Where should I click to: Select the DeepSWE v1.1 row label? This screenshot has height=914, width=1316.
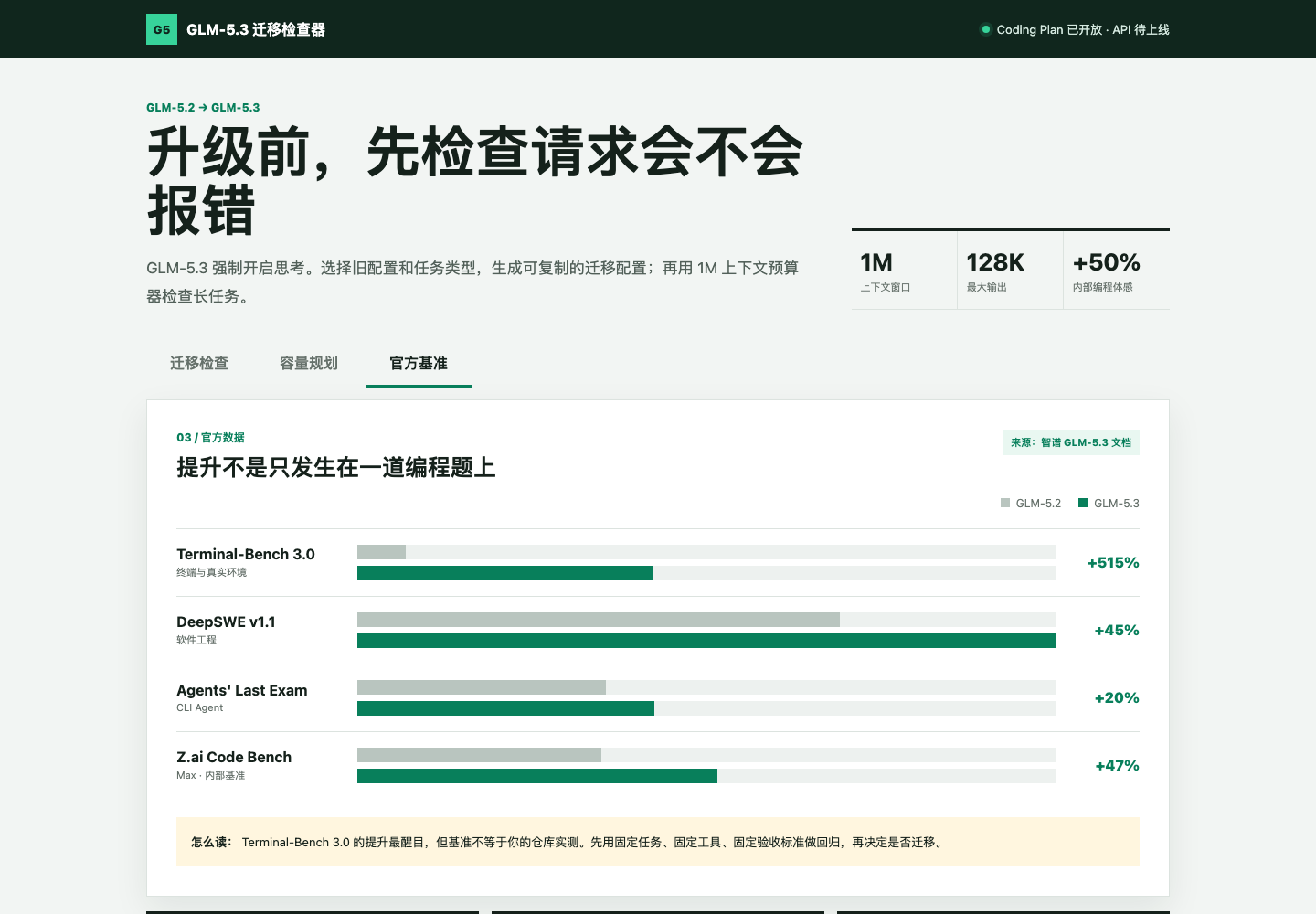click(x=226, y=622)
